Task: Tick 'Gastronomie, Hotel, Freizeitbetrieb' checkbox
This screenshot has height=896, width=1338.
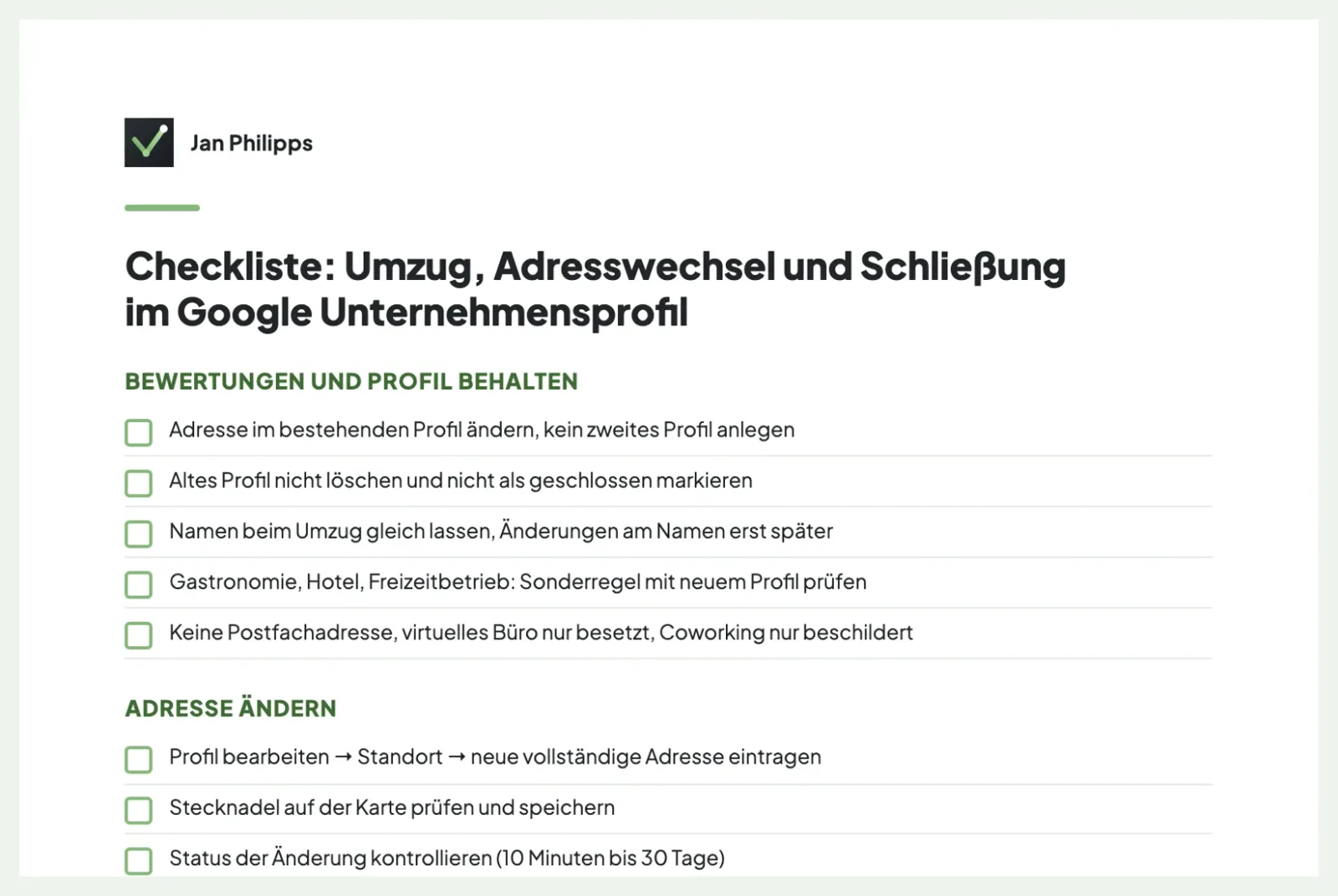Action: [139, 585]
